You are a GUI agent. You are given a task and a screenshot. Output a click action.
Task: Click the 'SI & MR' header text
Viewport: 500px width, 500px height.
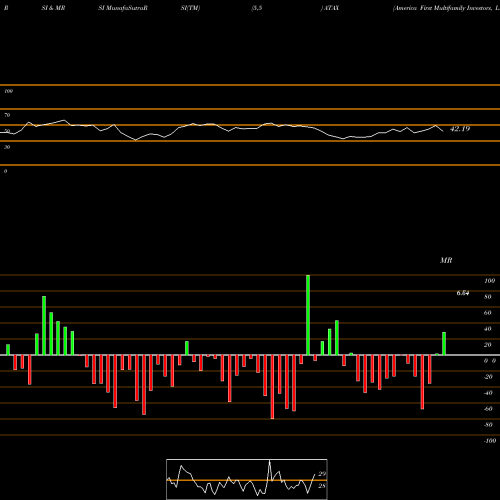(53, 8)
